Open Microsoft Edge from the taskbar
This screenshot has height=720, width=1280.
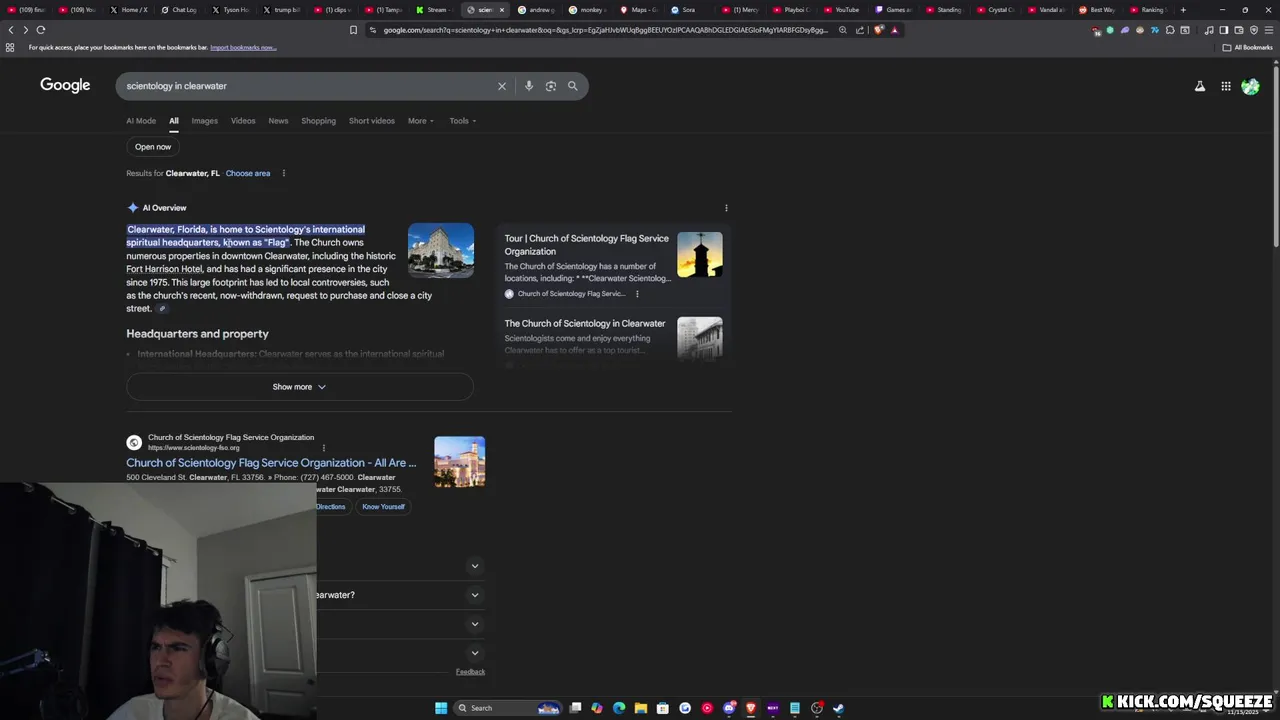click(x=619, y=708)
